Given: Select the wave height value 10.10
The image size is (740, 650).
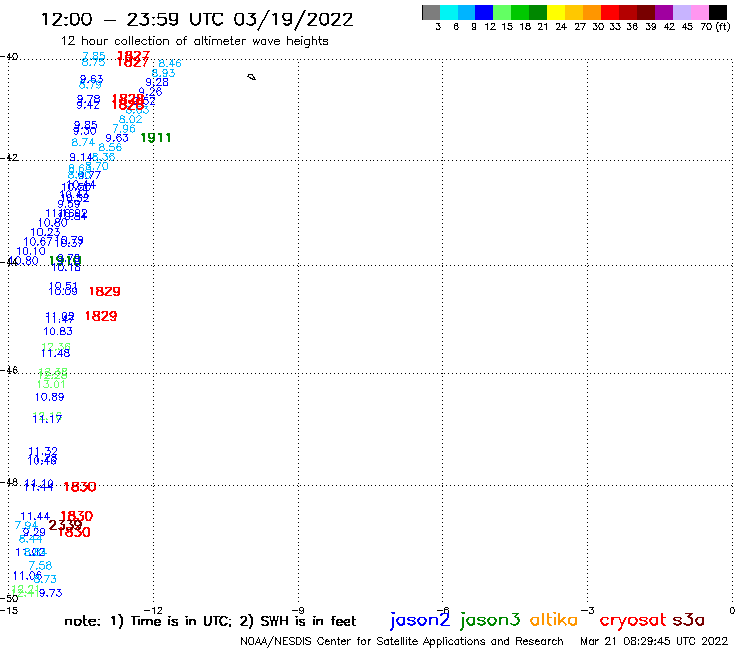Looking at the screenshot, I should (x=31, y=251).
